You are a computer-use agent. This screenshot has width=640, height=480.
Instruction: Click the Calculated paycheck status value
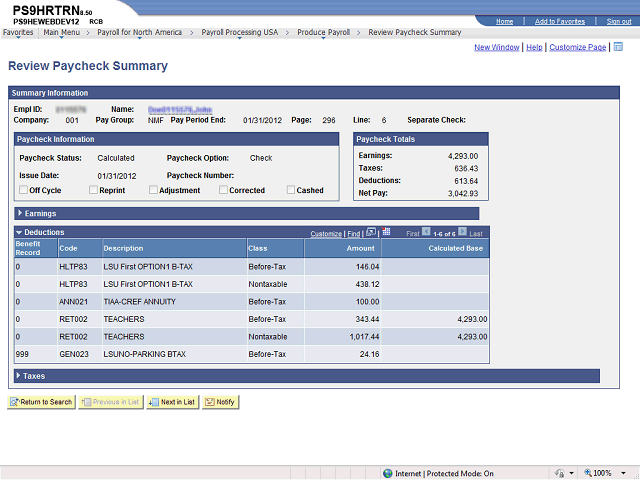(x=116, y=158)
